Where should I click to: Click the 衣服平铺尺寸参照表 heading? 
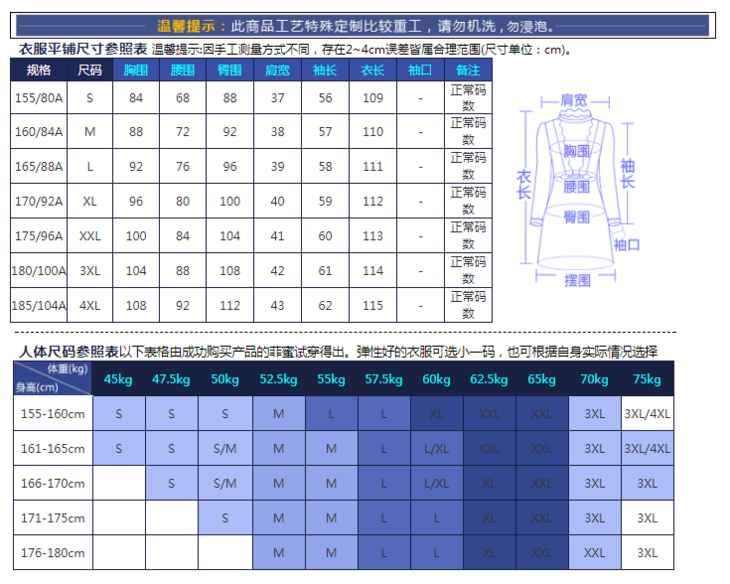pyautogui.click(x=83, y=49)
